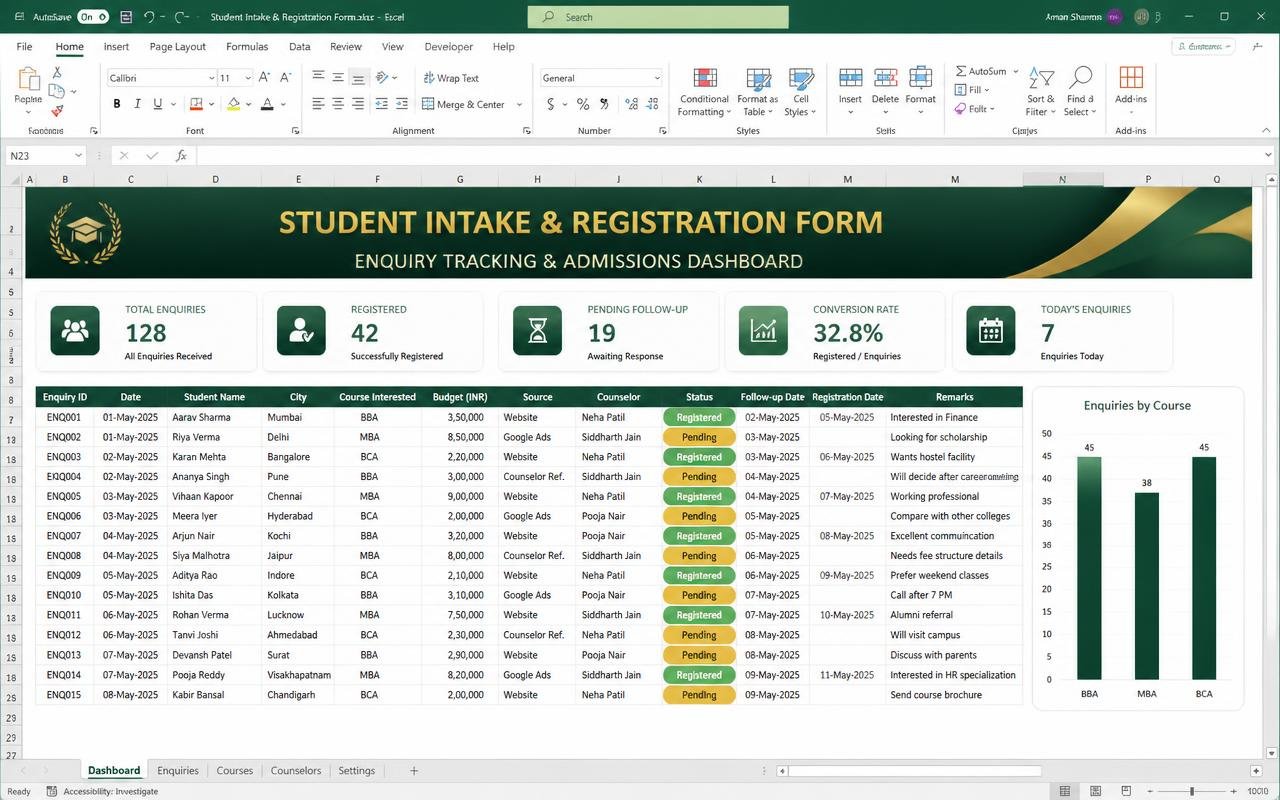
Task: Click the Increase Indent icon
Action: pos(402,104)
